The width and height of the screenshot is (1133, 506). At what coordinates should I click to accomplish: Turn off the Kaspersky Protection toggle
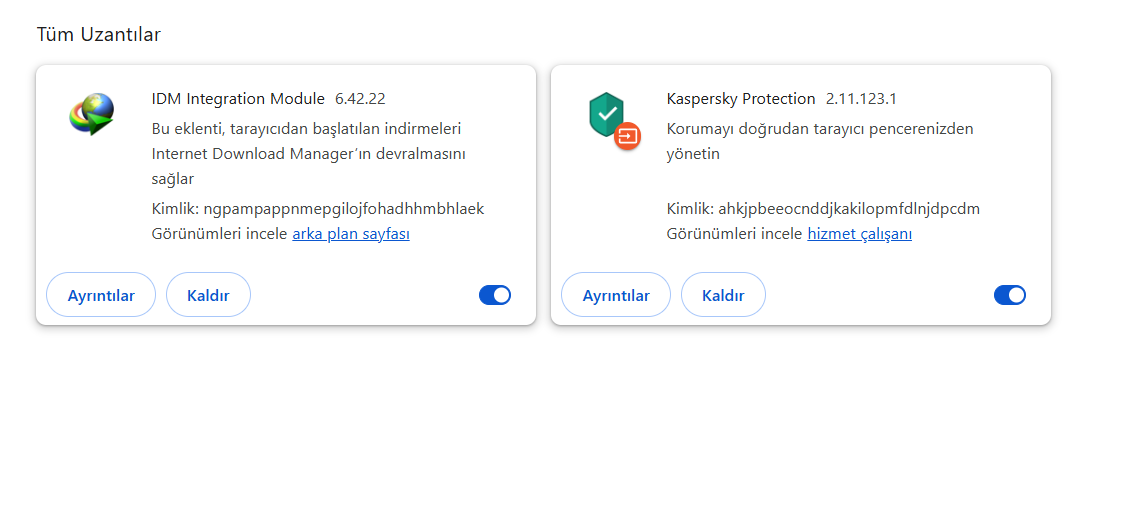click(x=1010, y=295)
